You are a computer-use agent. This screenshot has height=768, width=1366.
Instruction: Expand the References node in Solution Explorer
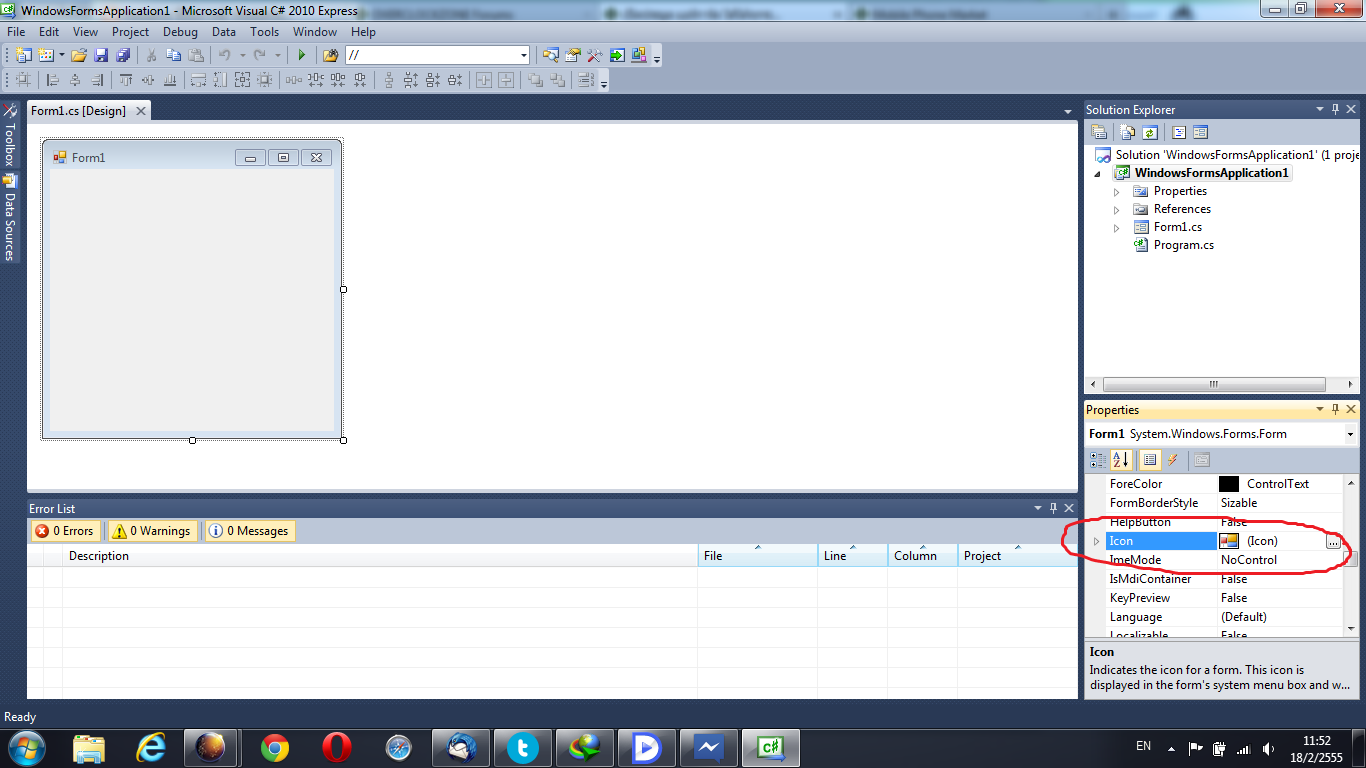pos(1117,209)
